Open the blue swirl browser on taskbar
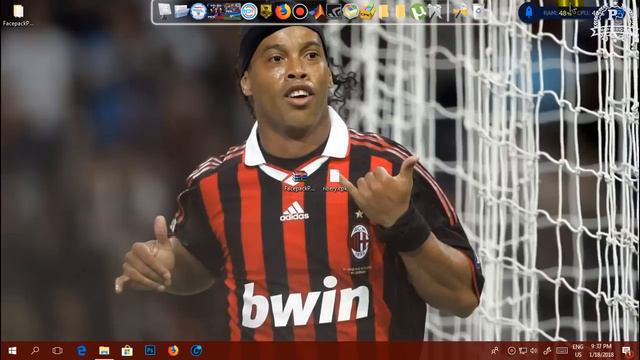 [196, 351]
